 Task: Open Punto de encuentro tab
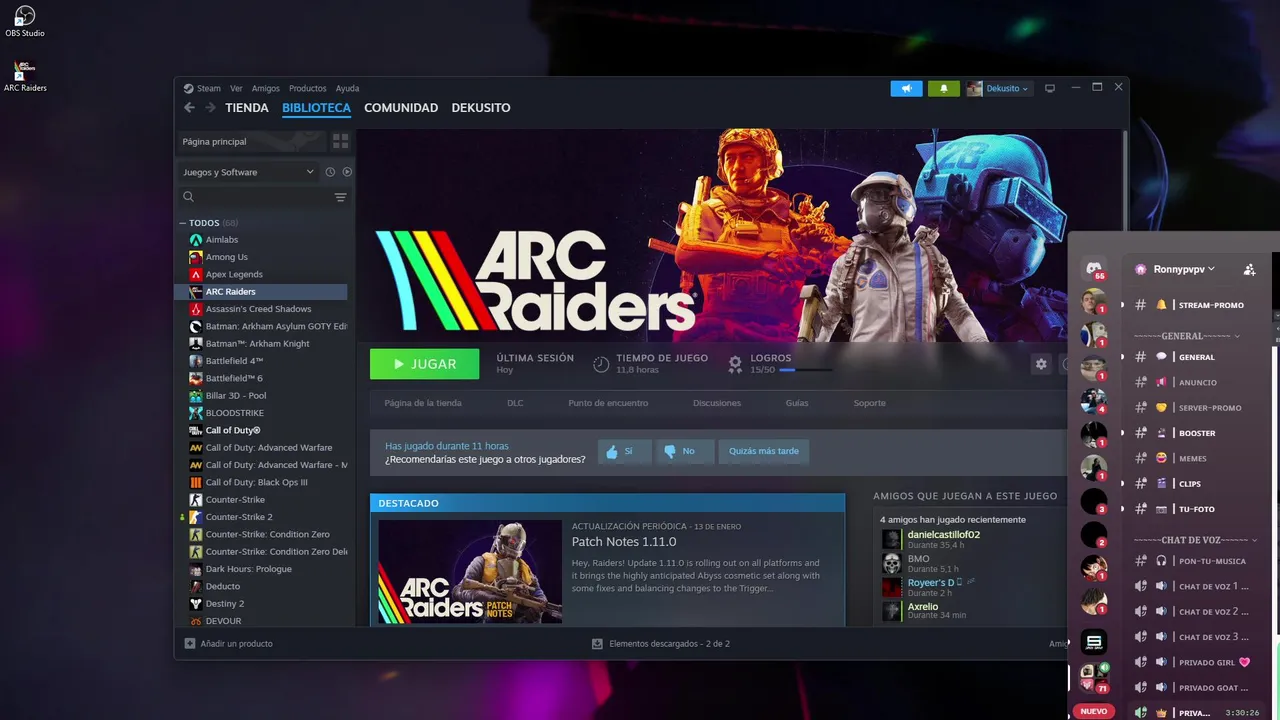608,403
